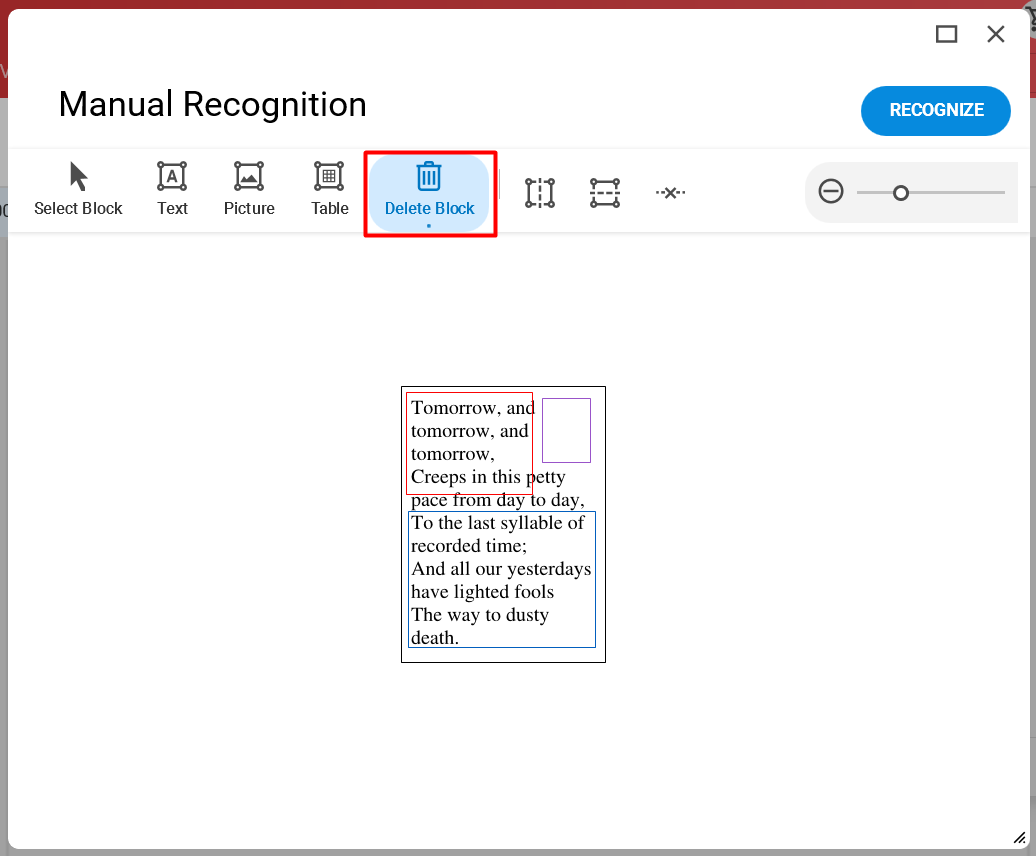
Task: Click the Delete Block trash tool
Action: [429, 193]
